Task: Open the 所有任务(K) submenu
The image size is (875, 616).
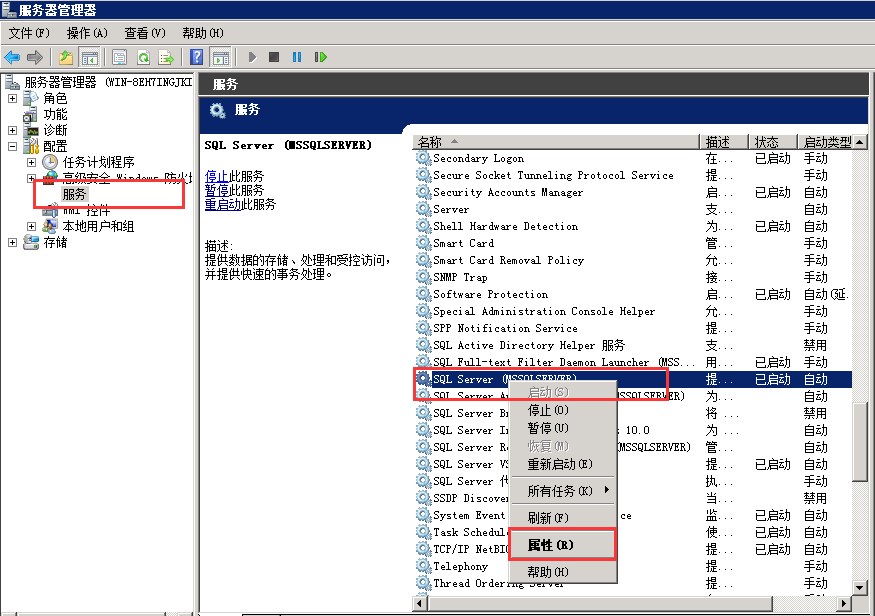Action: 563,490
